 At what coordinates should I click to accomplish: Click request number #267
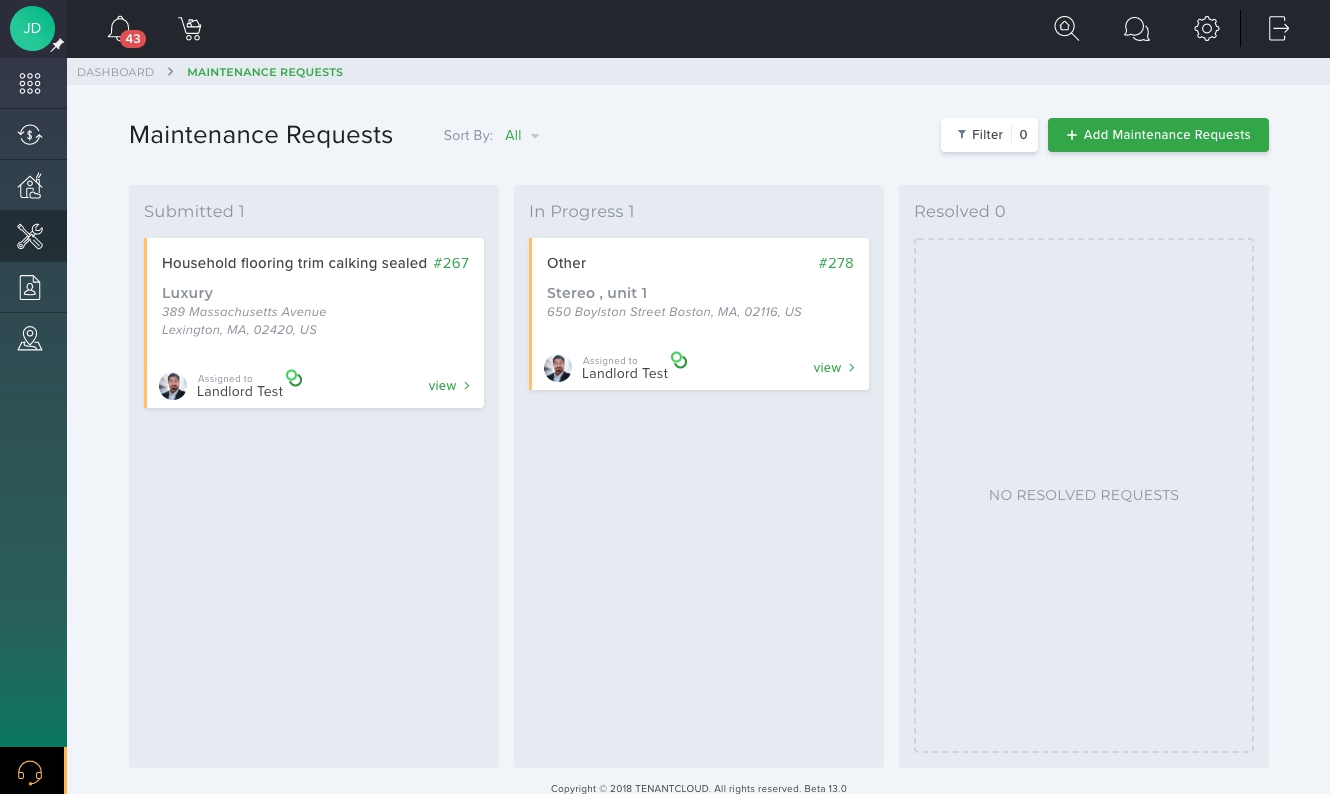pyautogui.click(x=451, y=263)
